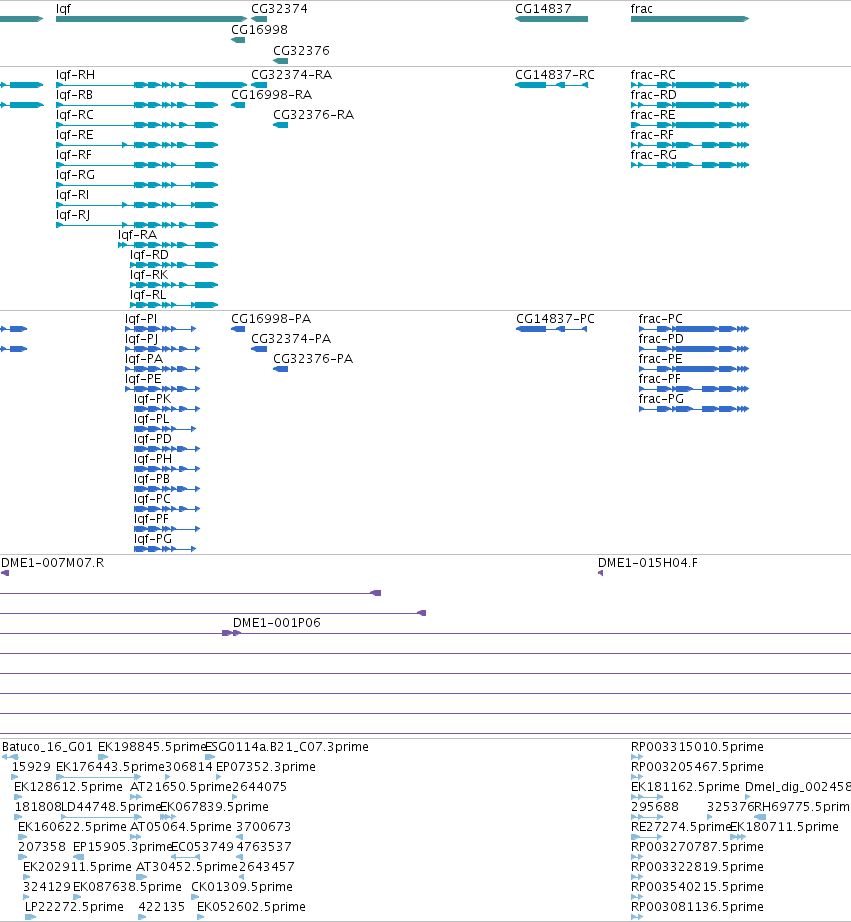This screenshot has width=851, height=922.
Task: Select the frac-PF protein feature
Action: (694, 389)
